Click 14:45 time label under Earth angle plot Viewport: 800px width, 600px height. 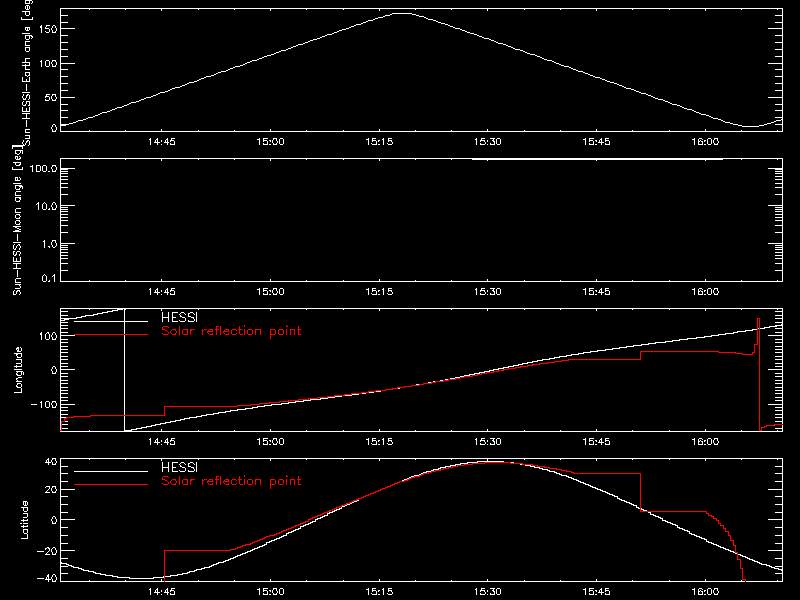pyautogui.click(x=162, y=142)
